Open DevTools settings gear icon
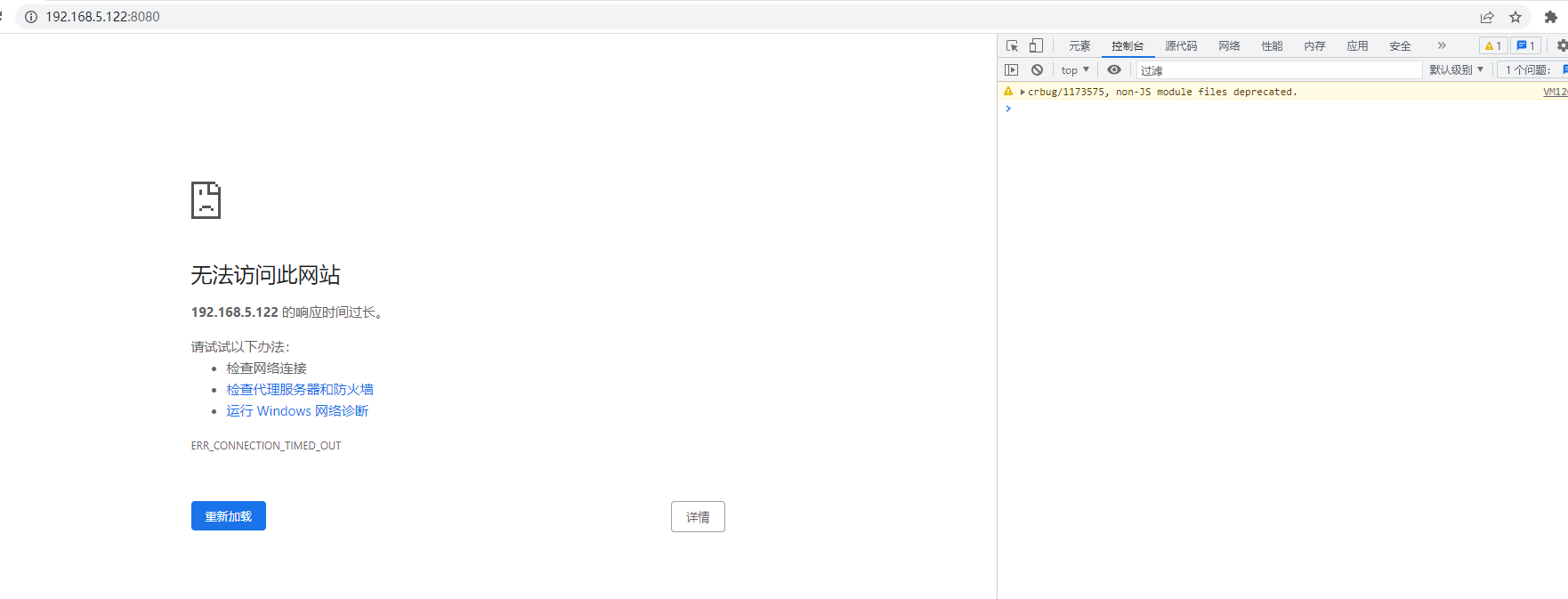The image size is (1568, 599). coord(1562,45)
